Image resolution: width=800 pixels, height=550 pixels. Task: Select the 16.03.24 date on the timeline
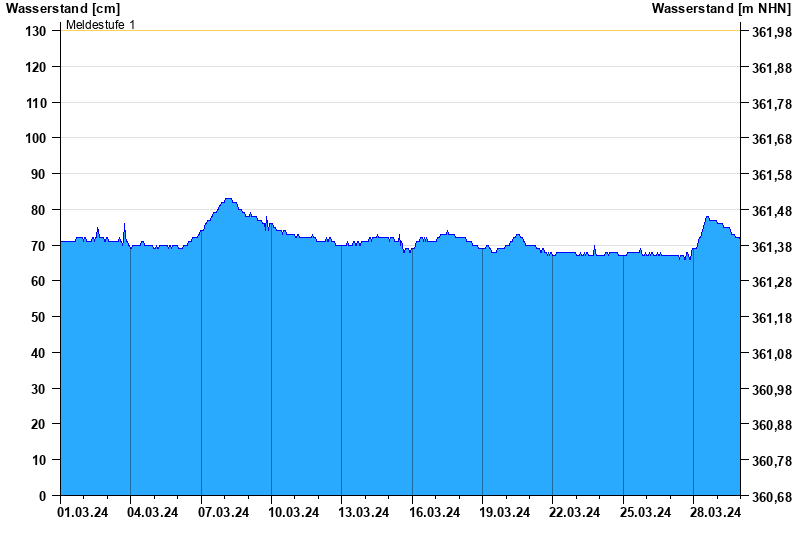[x=434, y=513]
